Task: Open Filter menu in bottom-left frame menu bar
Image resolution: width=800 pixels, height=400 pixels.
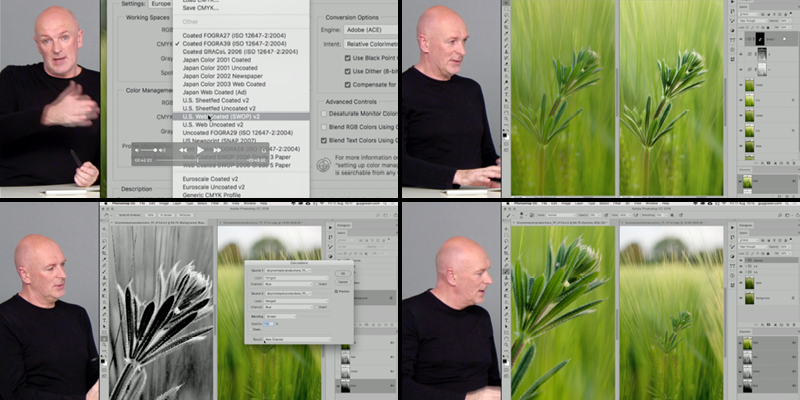Action: point(215,204)
